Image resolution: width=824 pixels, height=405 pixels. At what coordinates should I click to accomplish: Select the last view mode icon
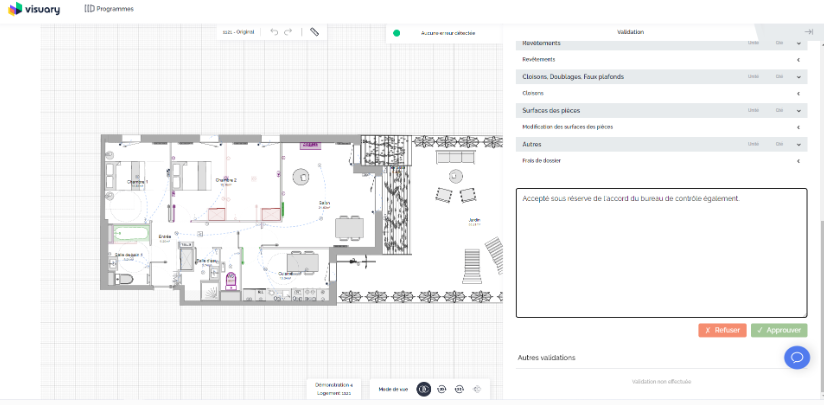477,388
